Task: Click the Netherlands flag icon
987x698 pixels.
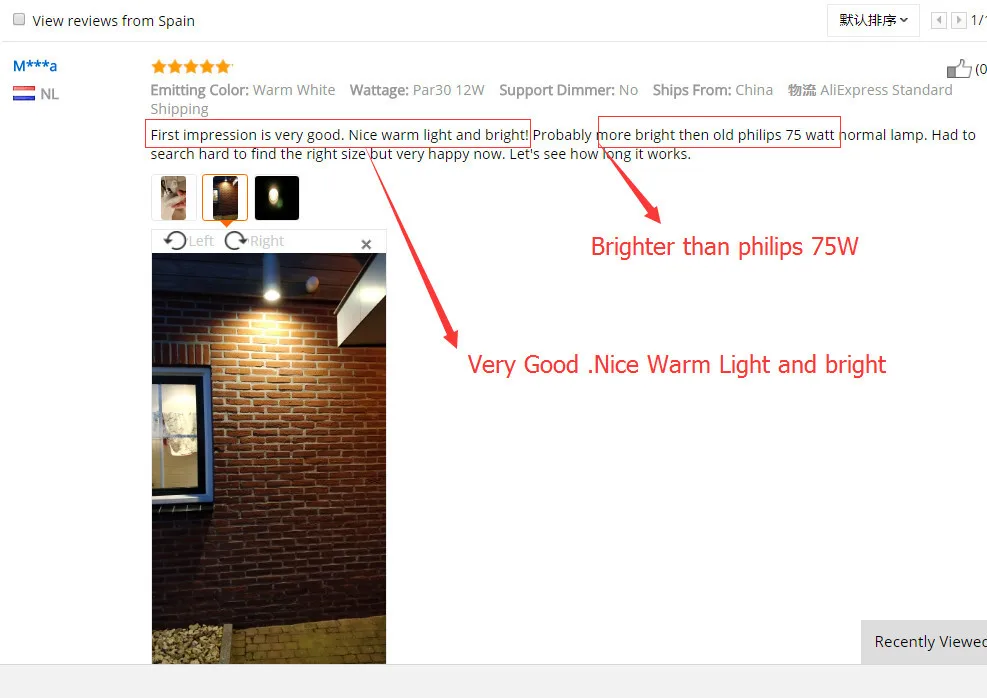Action: coord(24,94)
